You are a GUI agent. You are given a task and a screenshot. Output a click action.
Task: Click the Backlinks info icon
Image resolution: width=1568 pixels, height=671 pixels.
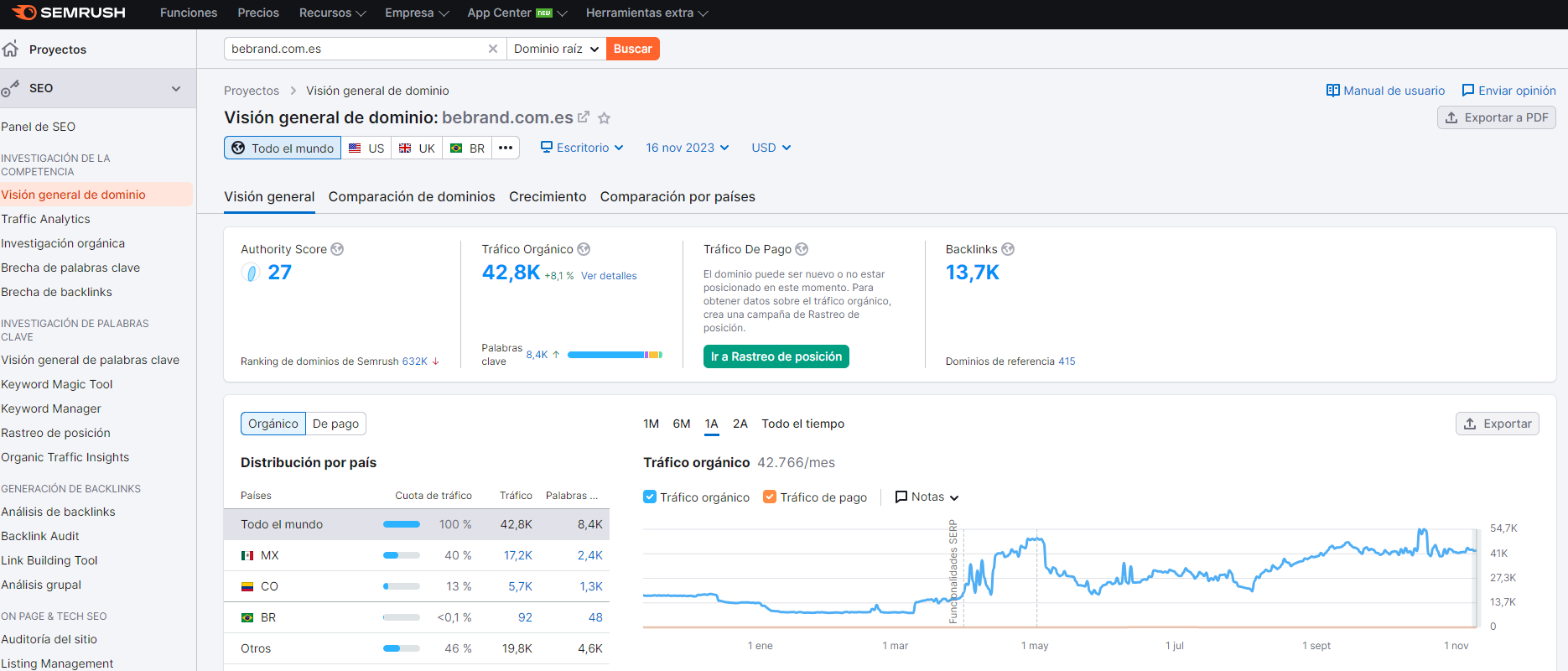(1008, 249)
